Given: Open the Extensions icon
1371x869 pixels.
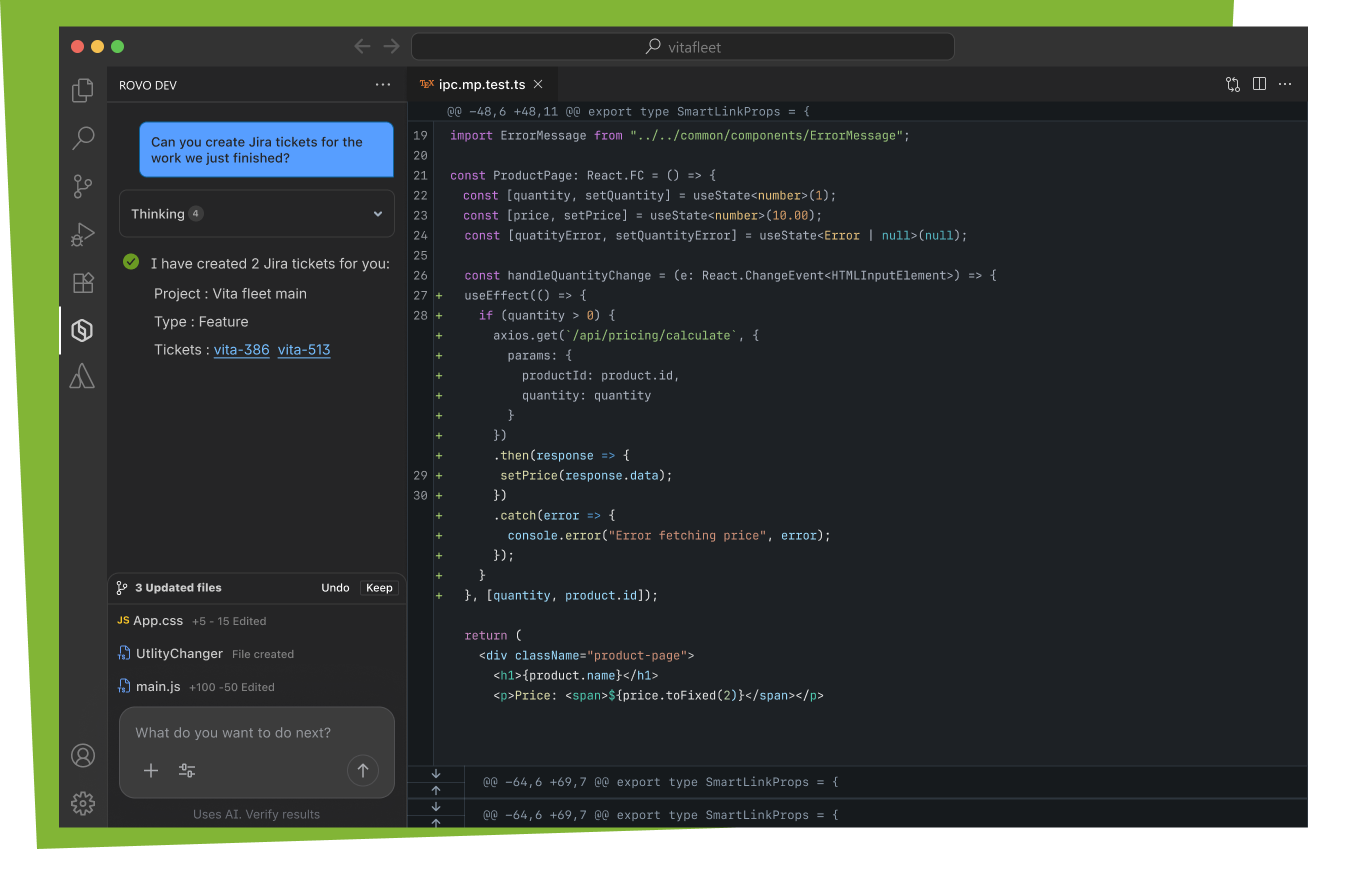Looking at the screenshot, I should click(82, 282).
